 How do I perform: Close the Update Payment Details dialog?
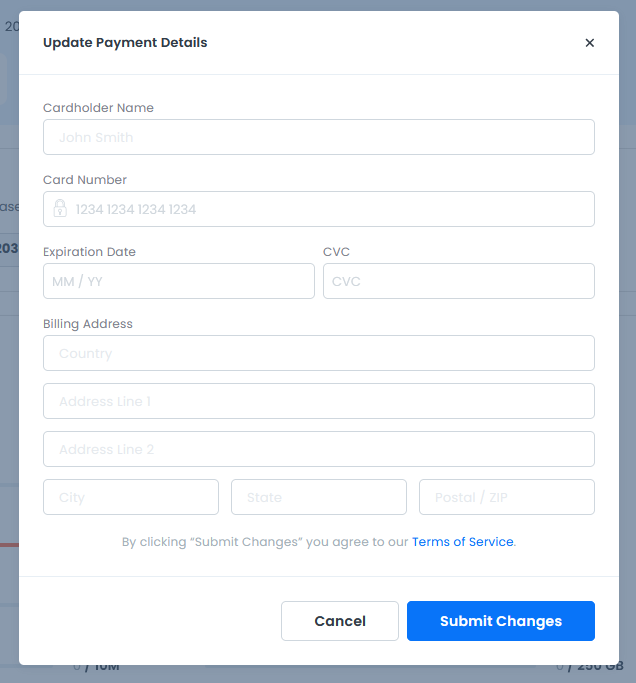589,43
